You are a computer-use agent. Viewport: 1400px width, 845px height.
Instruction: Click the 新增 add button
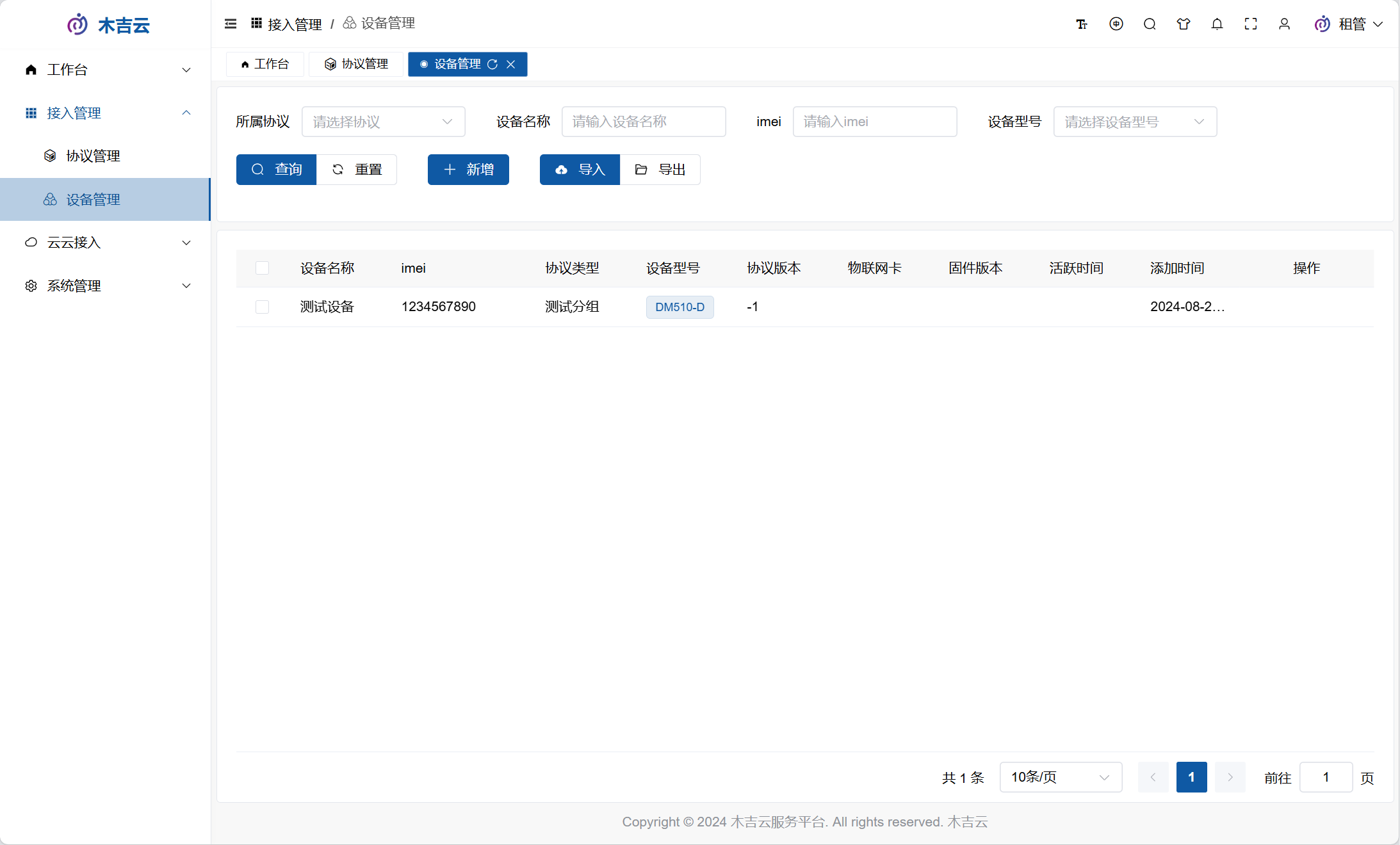point(468,170)
